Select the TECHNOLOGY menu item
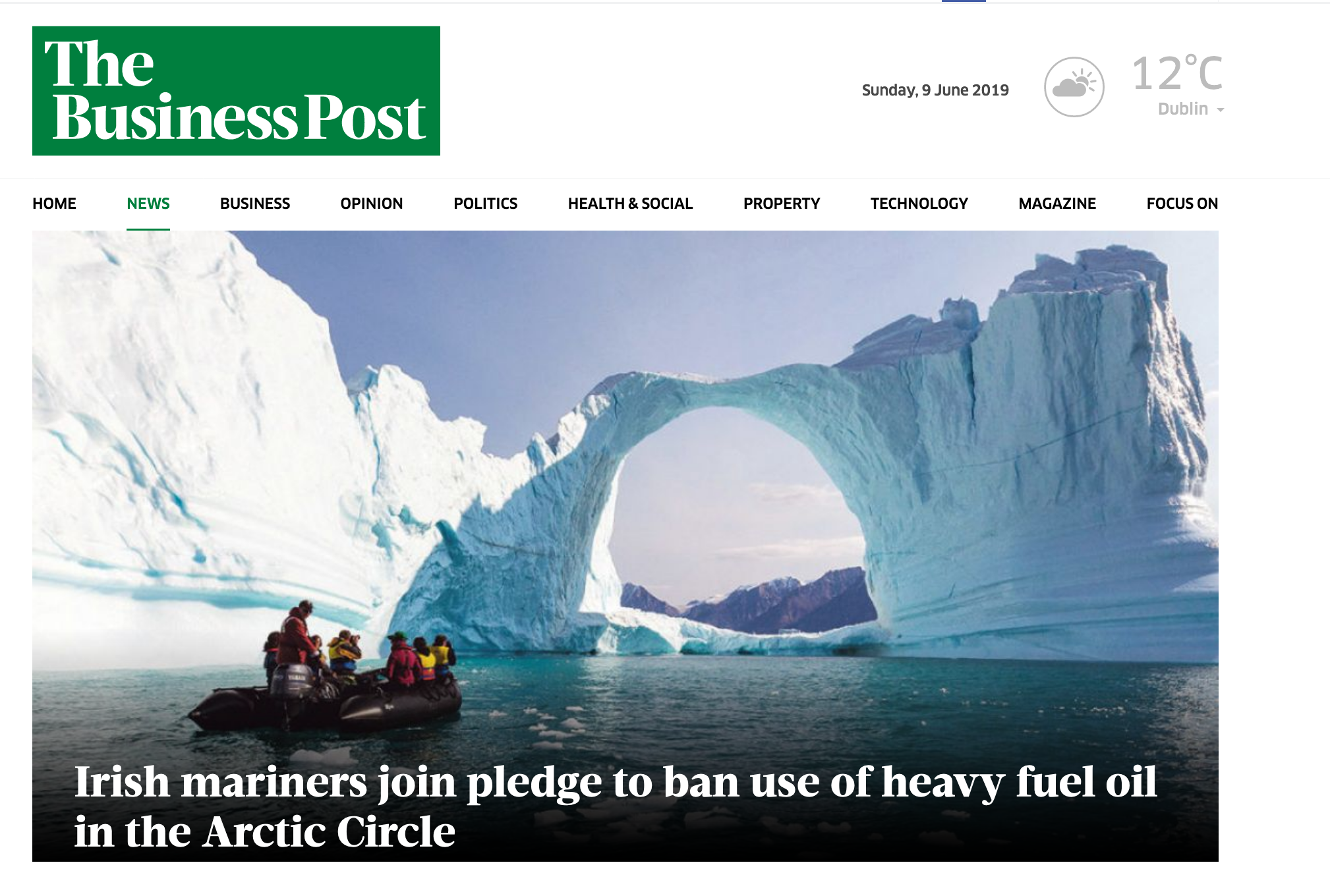The height and width of the screenshot is (896, 1330). pos(919,204)
